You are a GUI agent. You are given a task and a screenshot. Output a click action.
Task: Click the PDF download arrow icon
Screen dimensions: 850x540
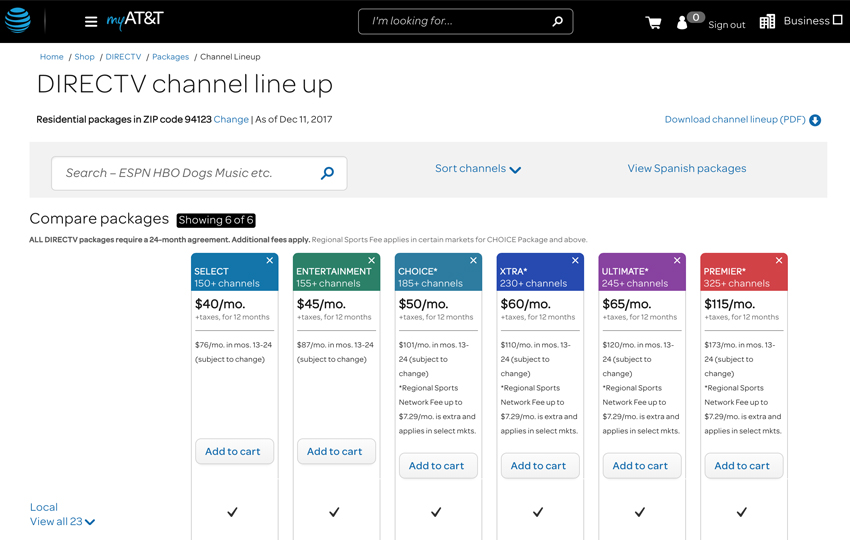click(x=815, y=120)
